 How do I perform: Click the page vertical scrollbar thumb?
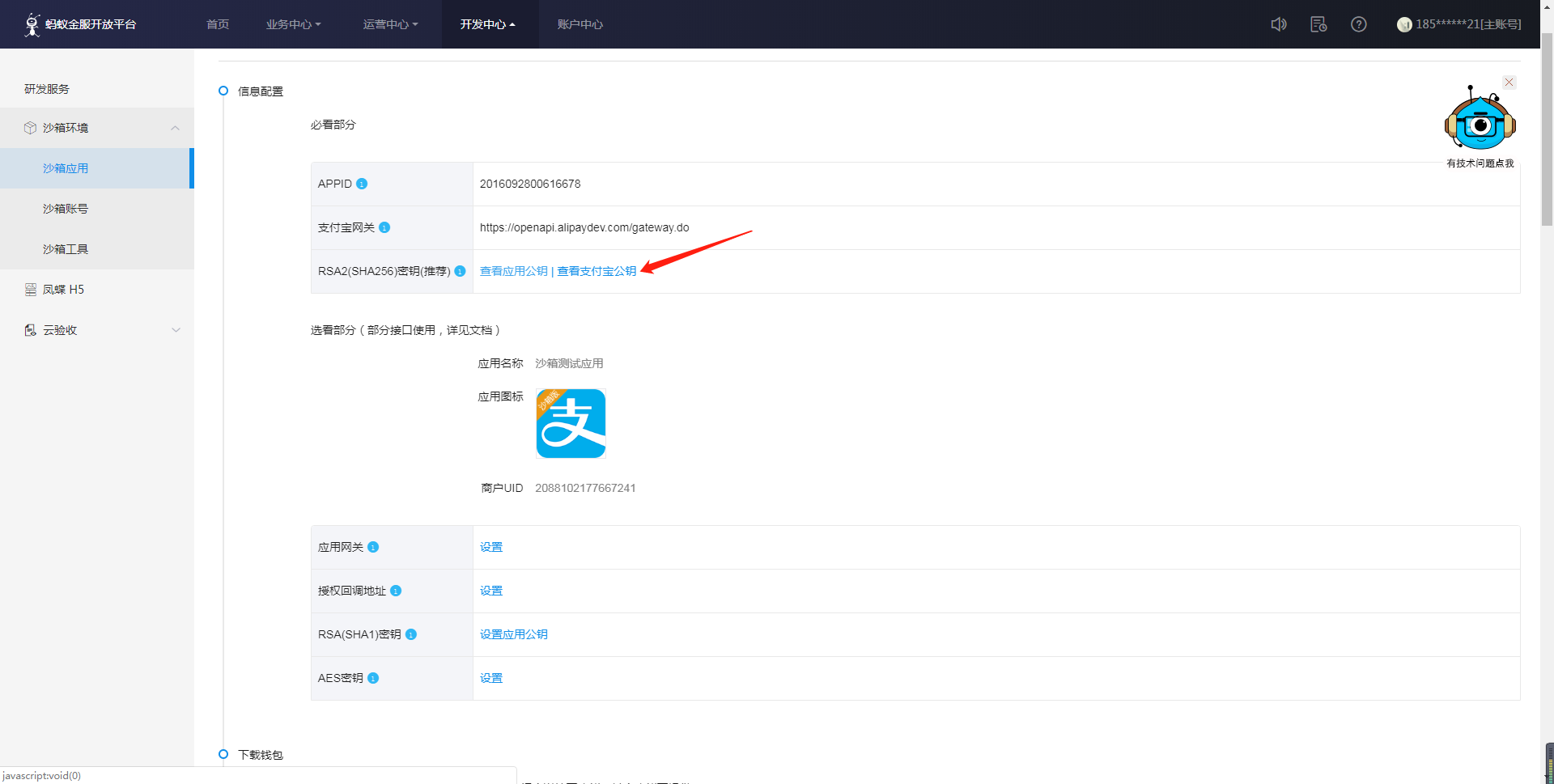point(1547,129)
